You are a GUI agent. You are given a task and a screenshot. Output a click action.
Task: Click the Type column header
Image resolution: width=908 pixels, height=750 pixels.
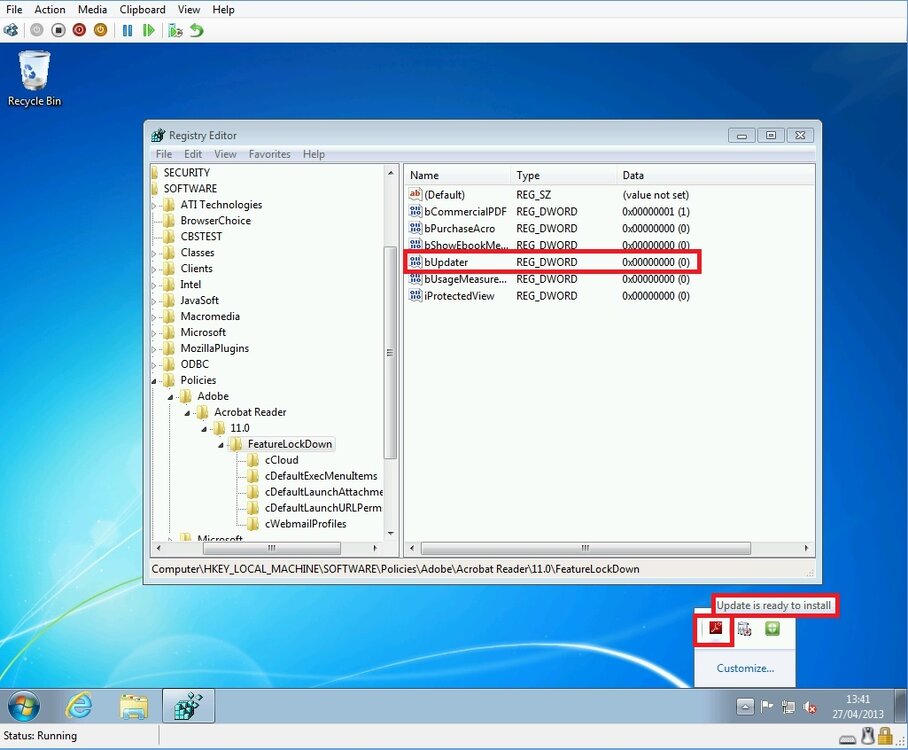pyautogui.click(x=564, y=175)
